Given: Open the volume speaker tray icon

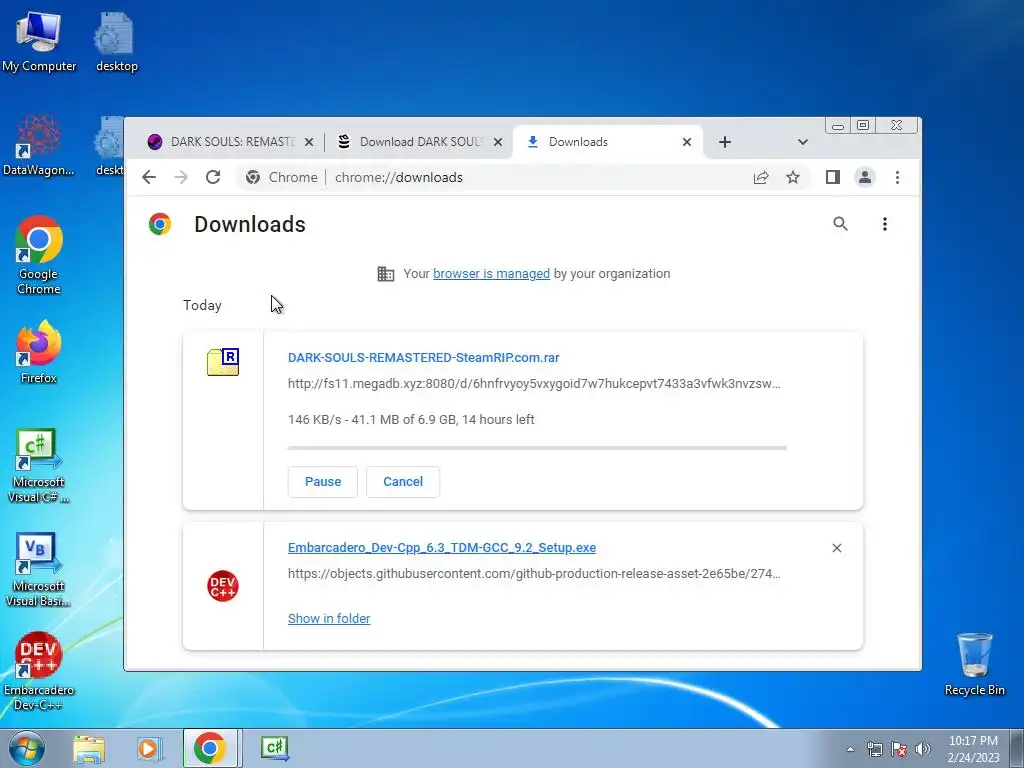Looking at the screenshot, I should tap(922, 749).
